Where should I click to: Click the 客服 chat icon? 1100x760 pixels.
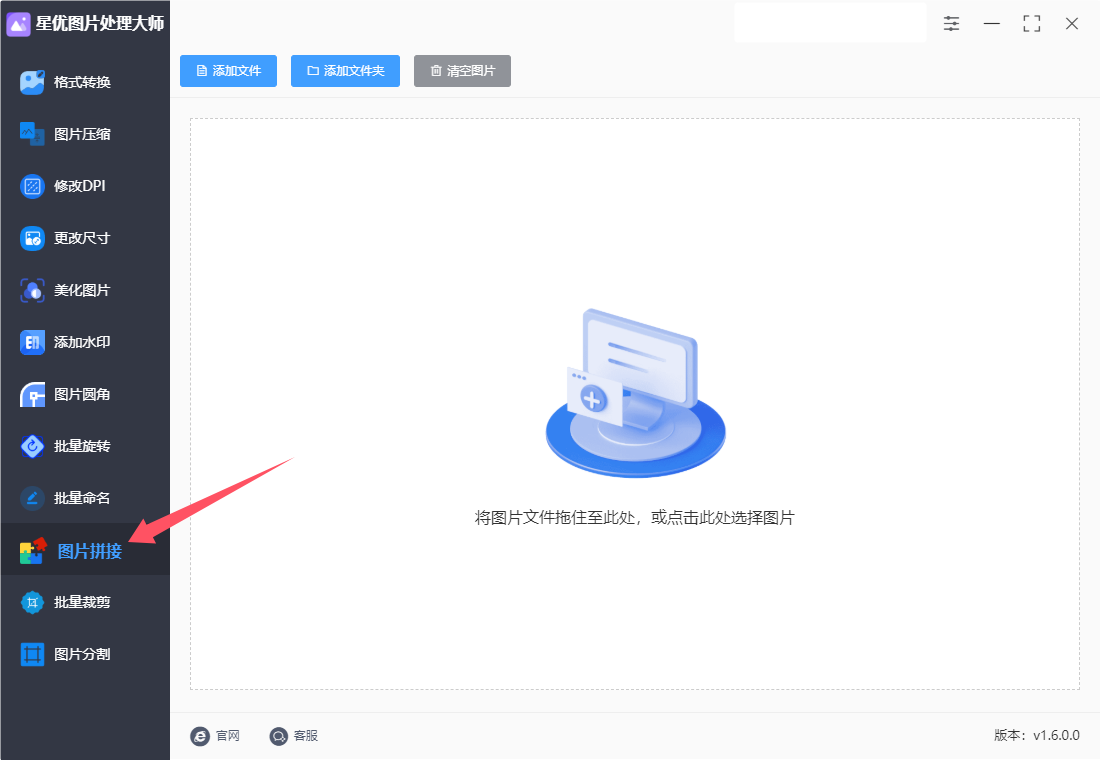tap(279, 735)
